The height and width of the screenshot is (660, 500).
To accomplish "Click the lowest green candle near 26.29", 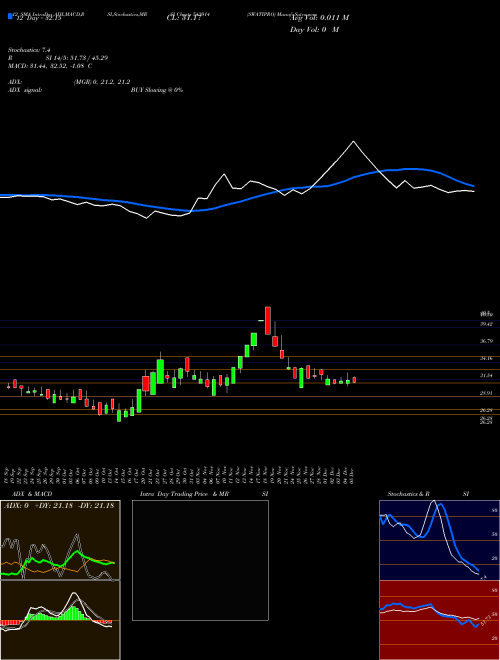I will click(x=119, y=416).
